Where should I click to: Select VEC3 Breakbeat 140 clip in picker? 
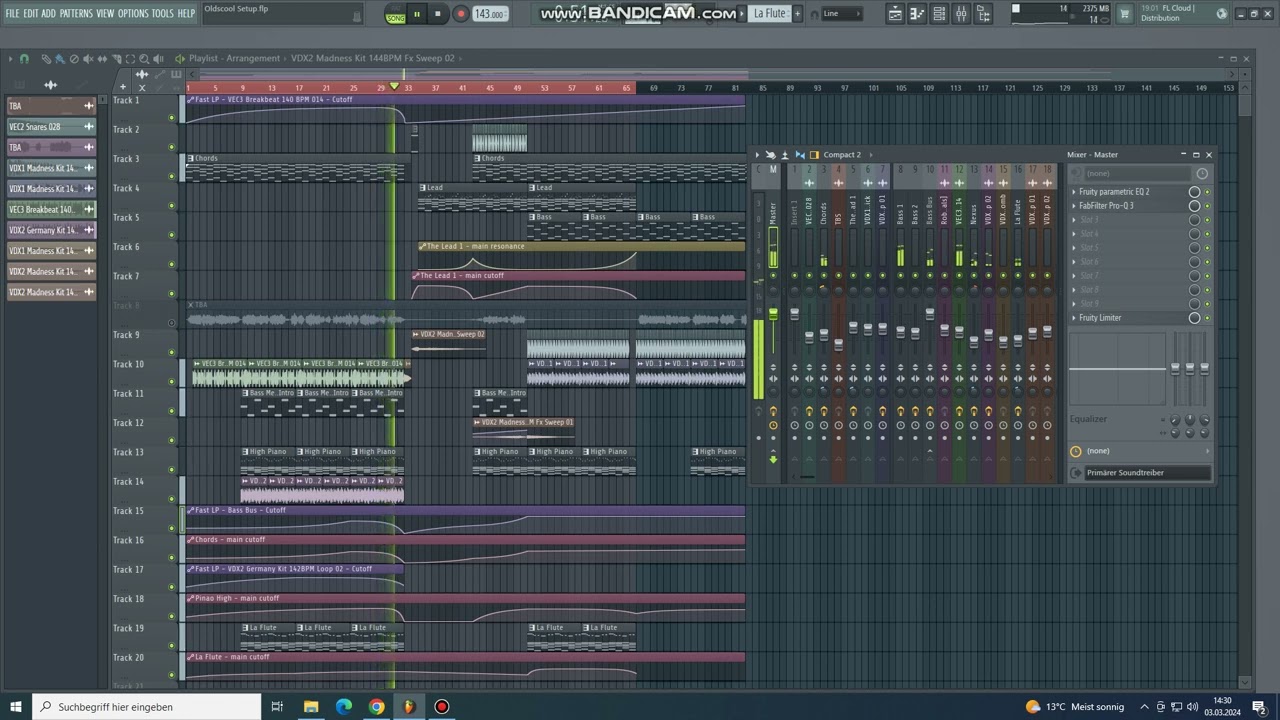tap(51, 210)
